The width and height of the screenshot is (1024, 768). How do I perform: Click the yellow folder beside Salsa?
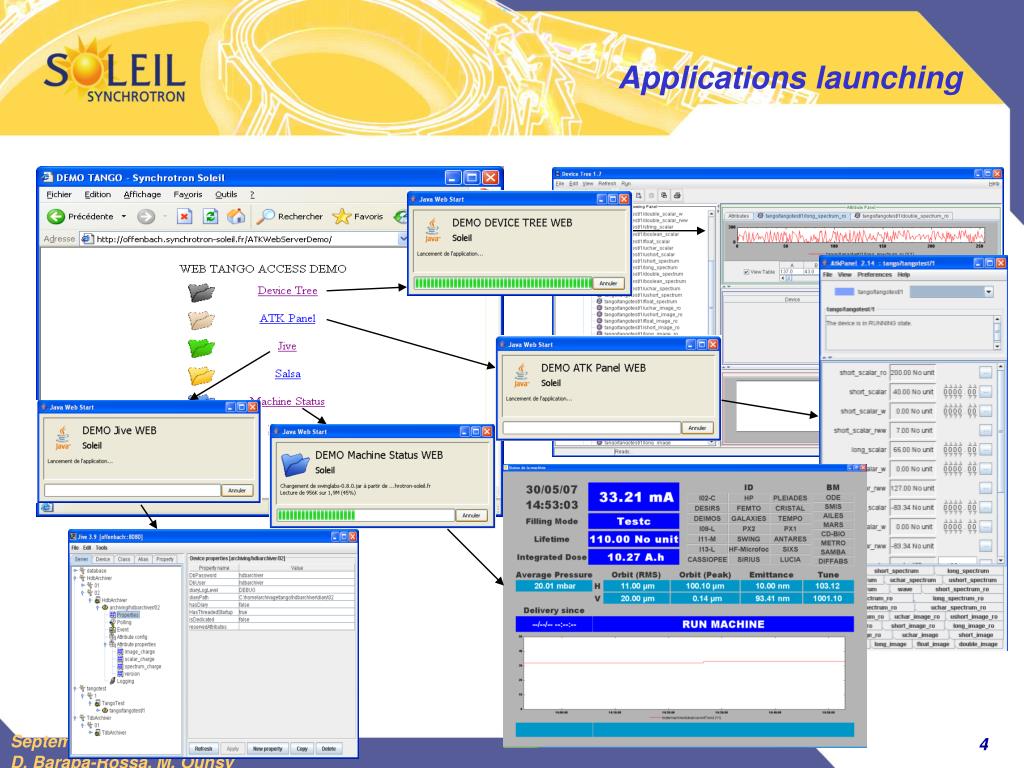[201, 375]
